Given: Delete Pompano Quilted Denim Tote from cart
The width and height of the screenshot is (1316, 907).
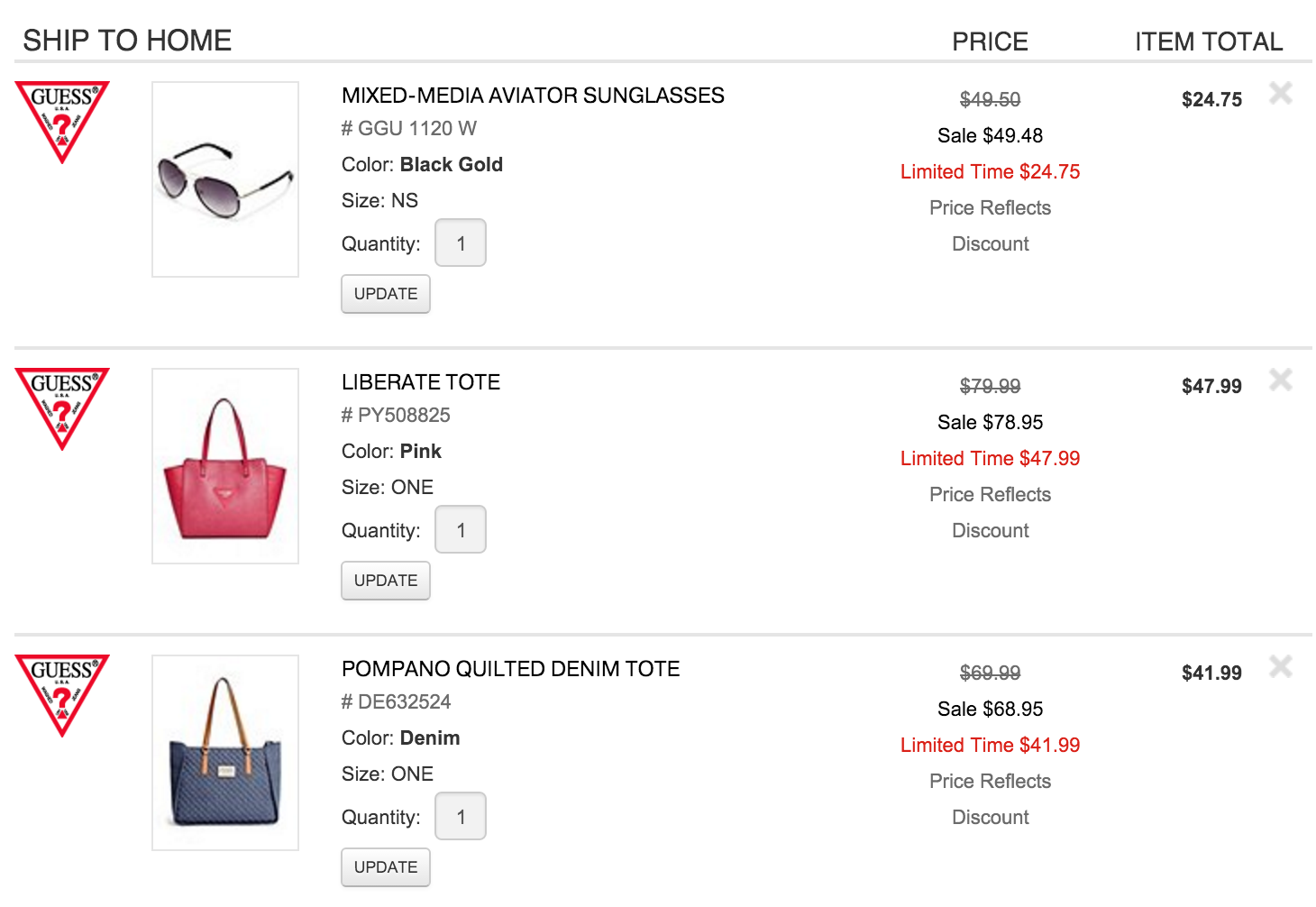Looking at the screenshot, I should pos(1280,666).
